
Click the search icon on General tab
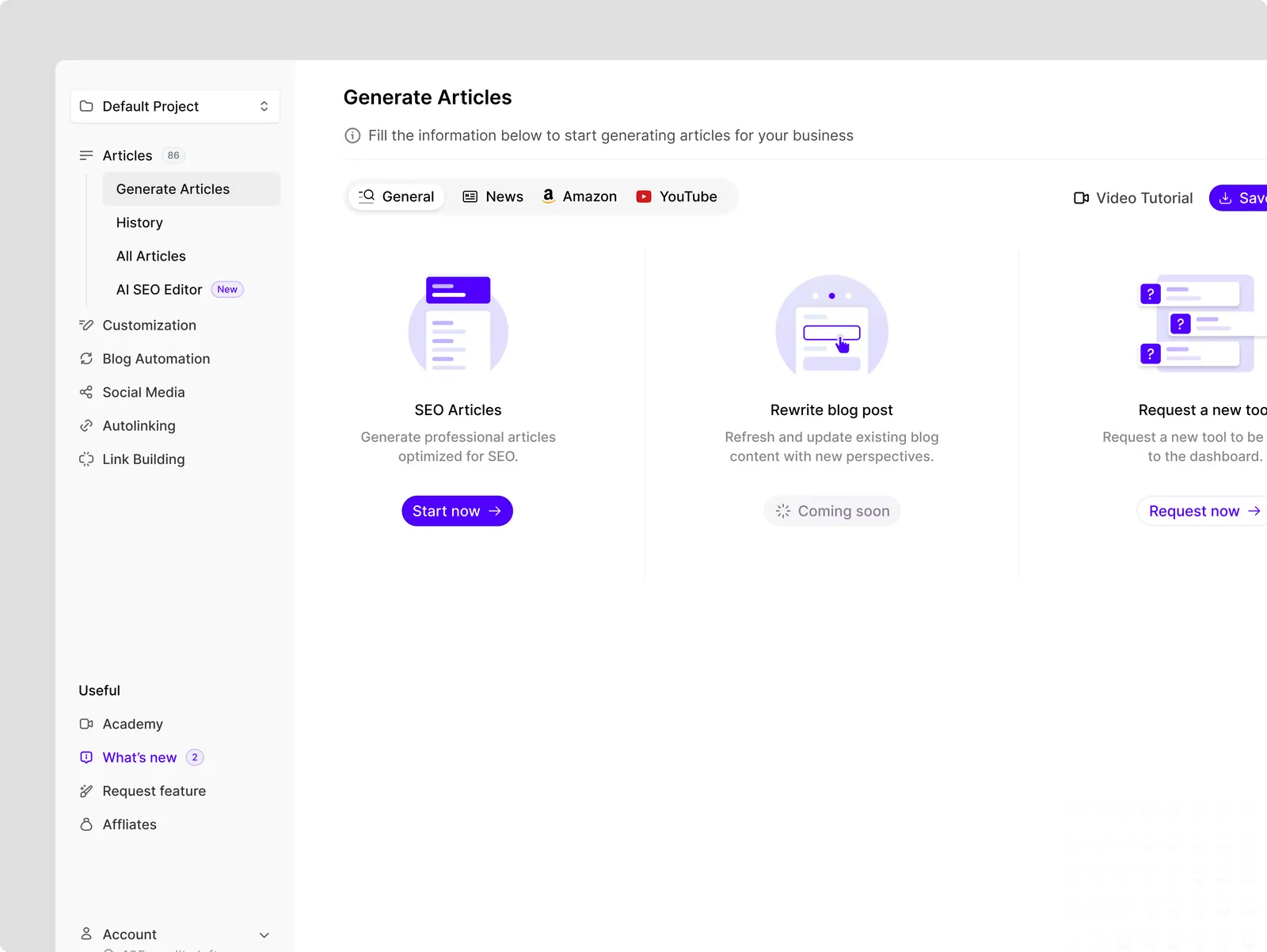pyautogui.click(x=367, y=196)
